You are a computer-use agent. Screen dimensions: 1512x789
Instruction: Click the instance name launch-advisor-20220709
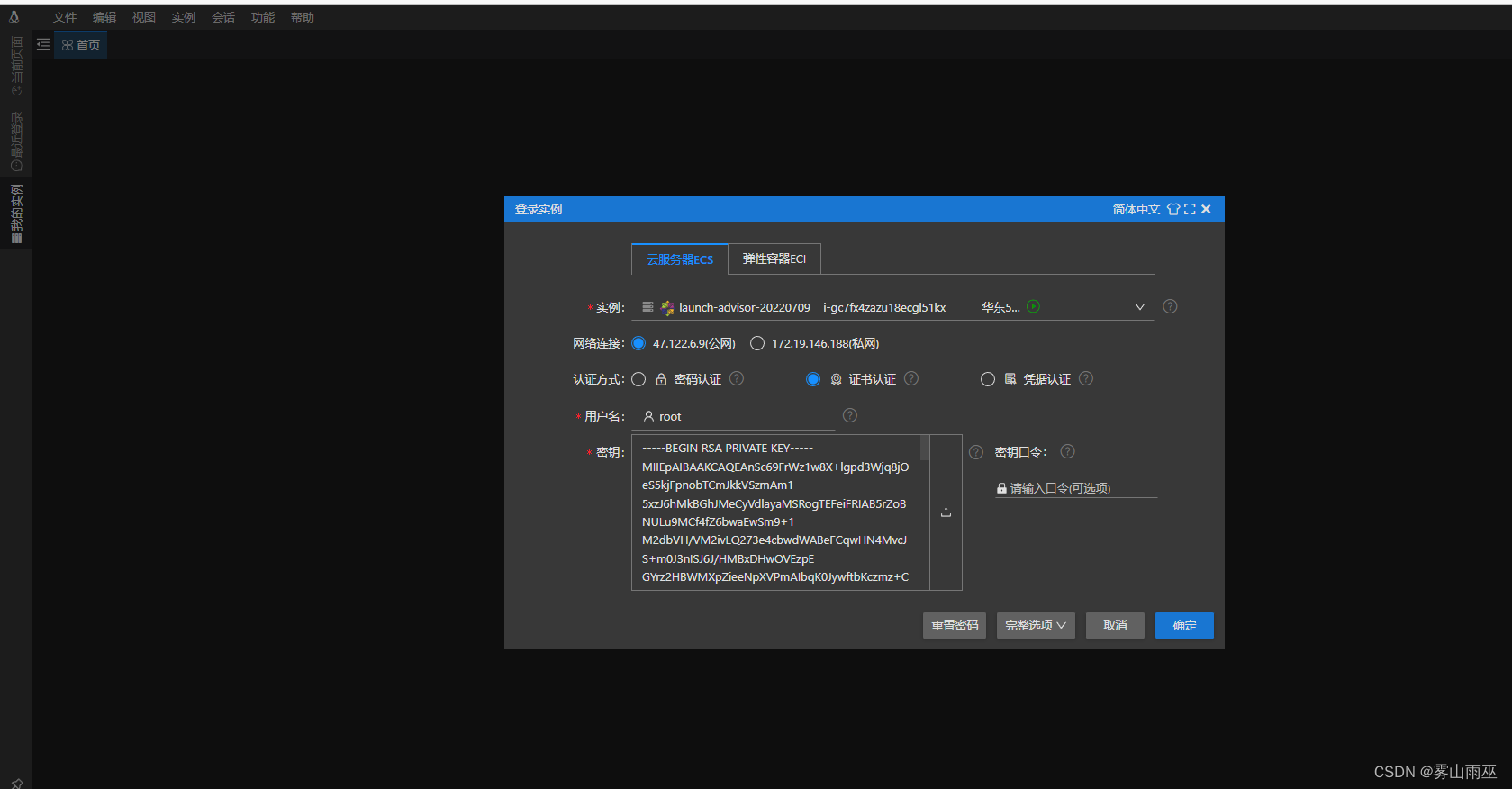click(745, 308)
